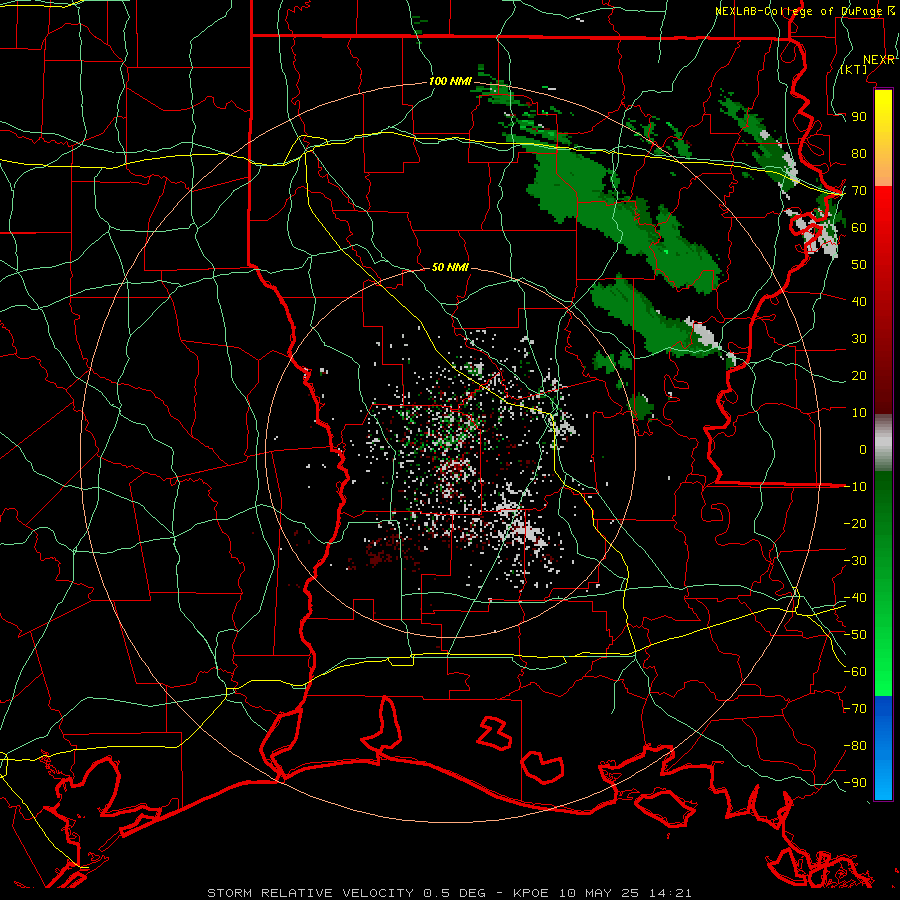This screenshot has width=900, height=900.
Task: Click the 80 value on the velocity scale
Action: 859,154
